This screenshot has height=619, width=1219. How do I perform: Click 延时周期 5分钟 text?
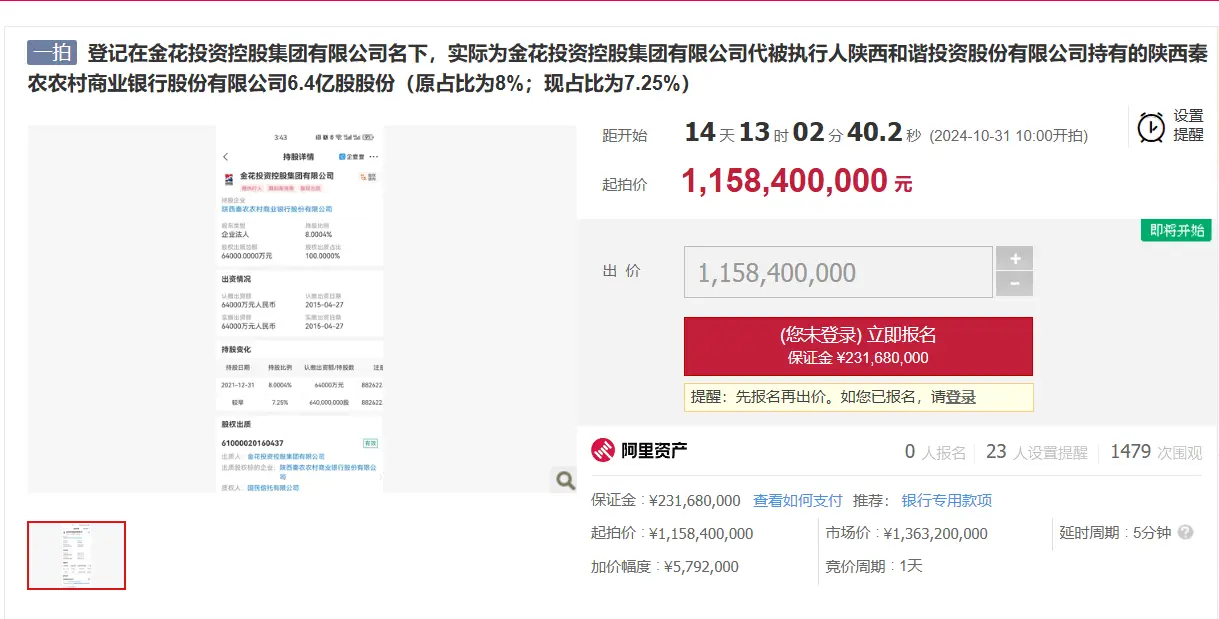1115,533
